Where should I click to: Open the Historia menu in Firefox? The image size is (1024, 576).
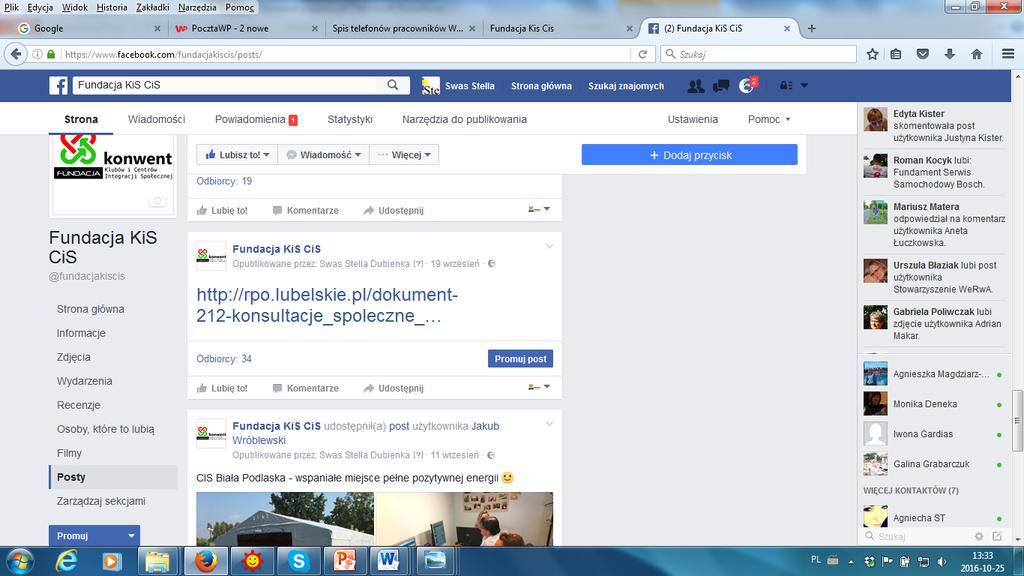pos(112,7)
